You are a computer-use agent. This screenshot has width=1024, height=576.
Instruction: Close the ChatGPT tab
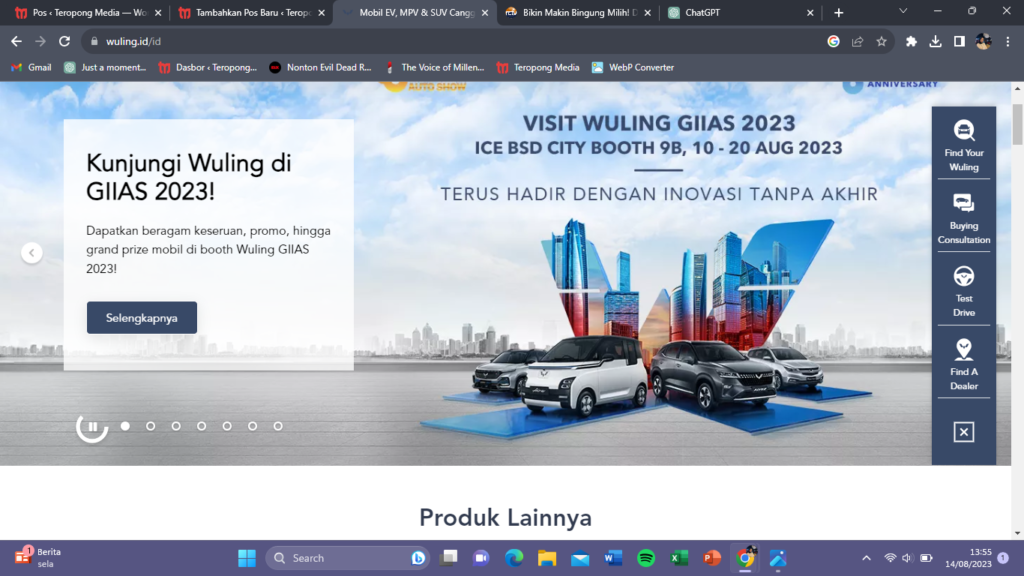tap(810, 12)
